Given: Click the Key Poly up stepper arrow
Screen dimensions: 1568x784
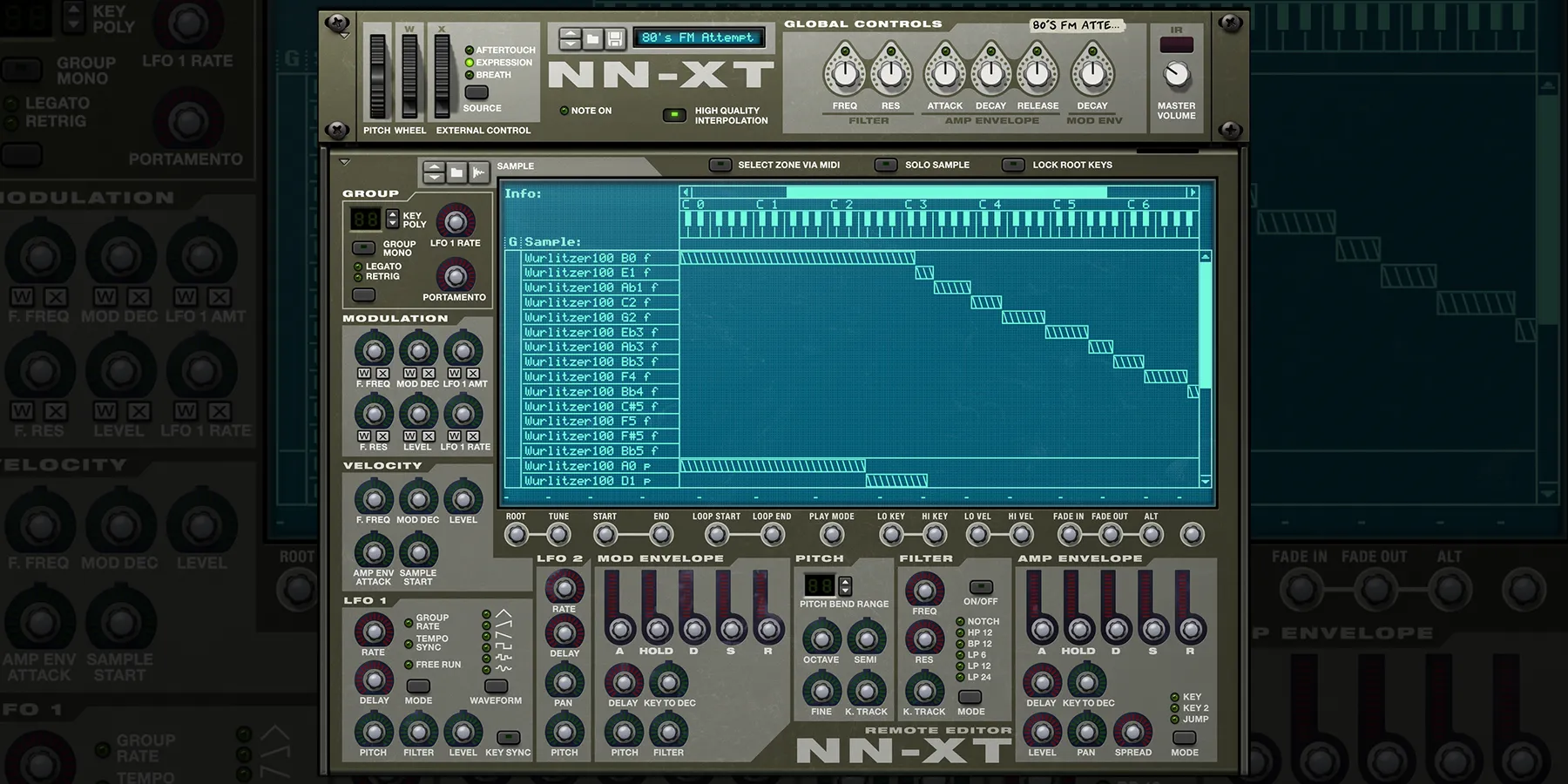Looking at the screenshot, I should (391, 215).
